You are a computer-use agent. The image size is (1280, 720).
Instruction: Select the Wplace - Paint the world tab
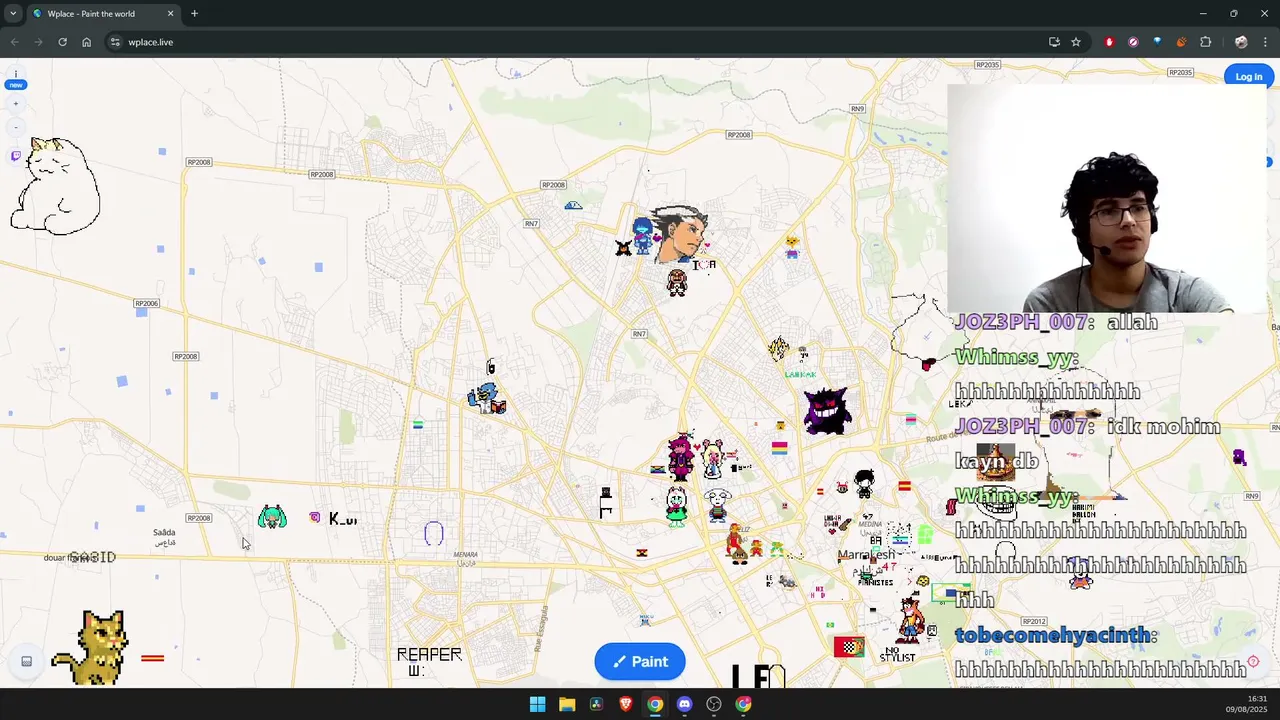(103, 13)
